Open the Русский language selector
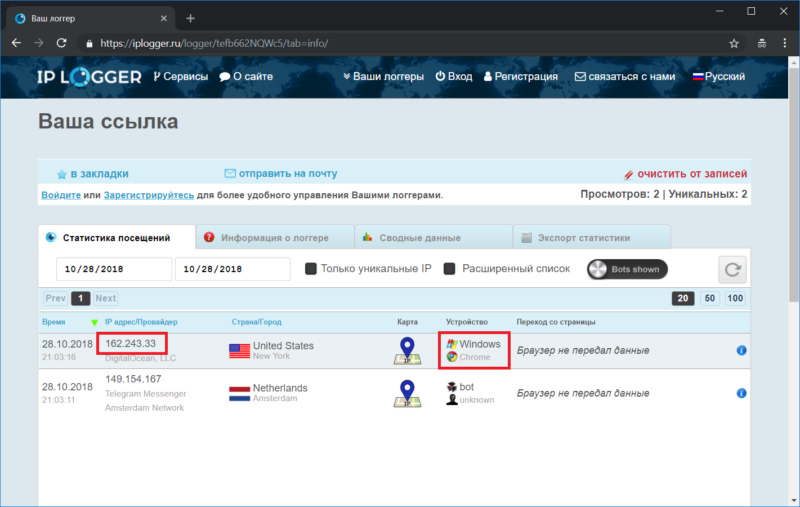 coord(717,77)
